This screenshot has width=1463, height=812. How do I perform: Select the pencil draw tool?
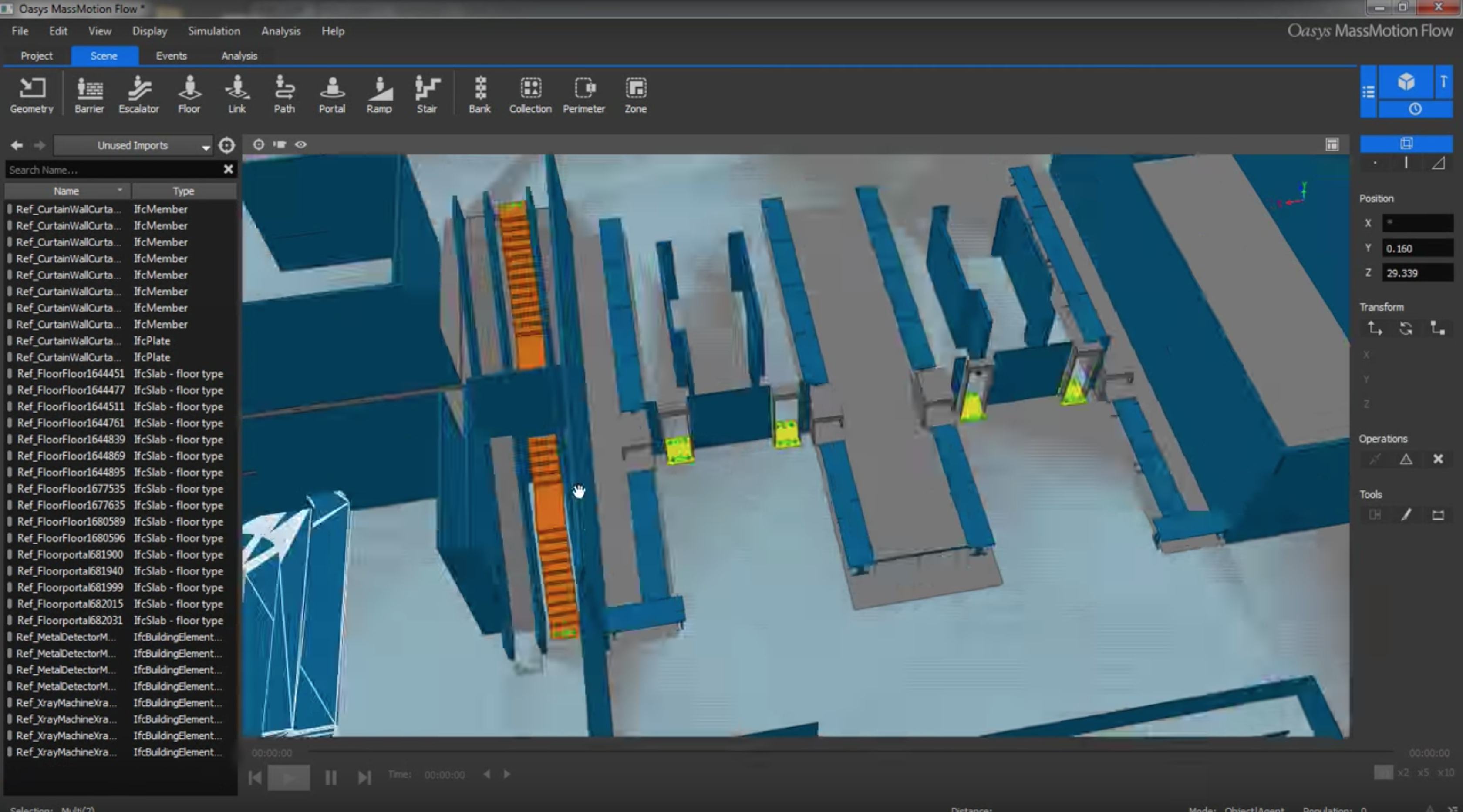pyautogui.click(x=1406, y=515)
